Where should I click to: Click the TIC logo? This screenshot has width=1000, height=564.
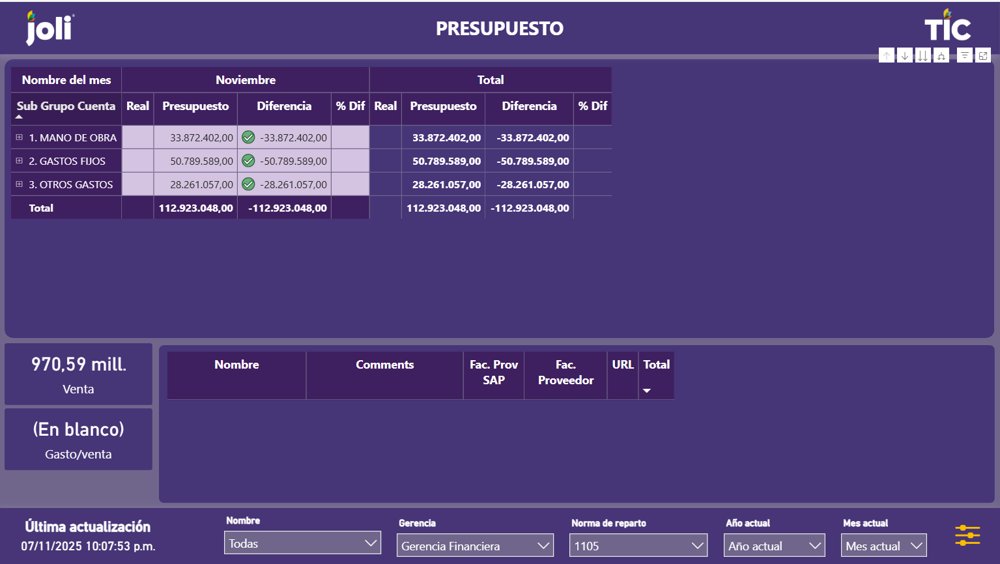[x=946, y=26]
